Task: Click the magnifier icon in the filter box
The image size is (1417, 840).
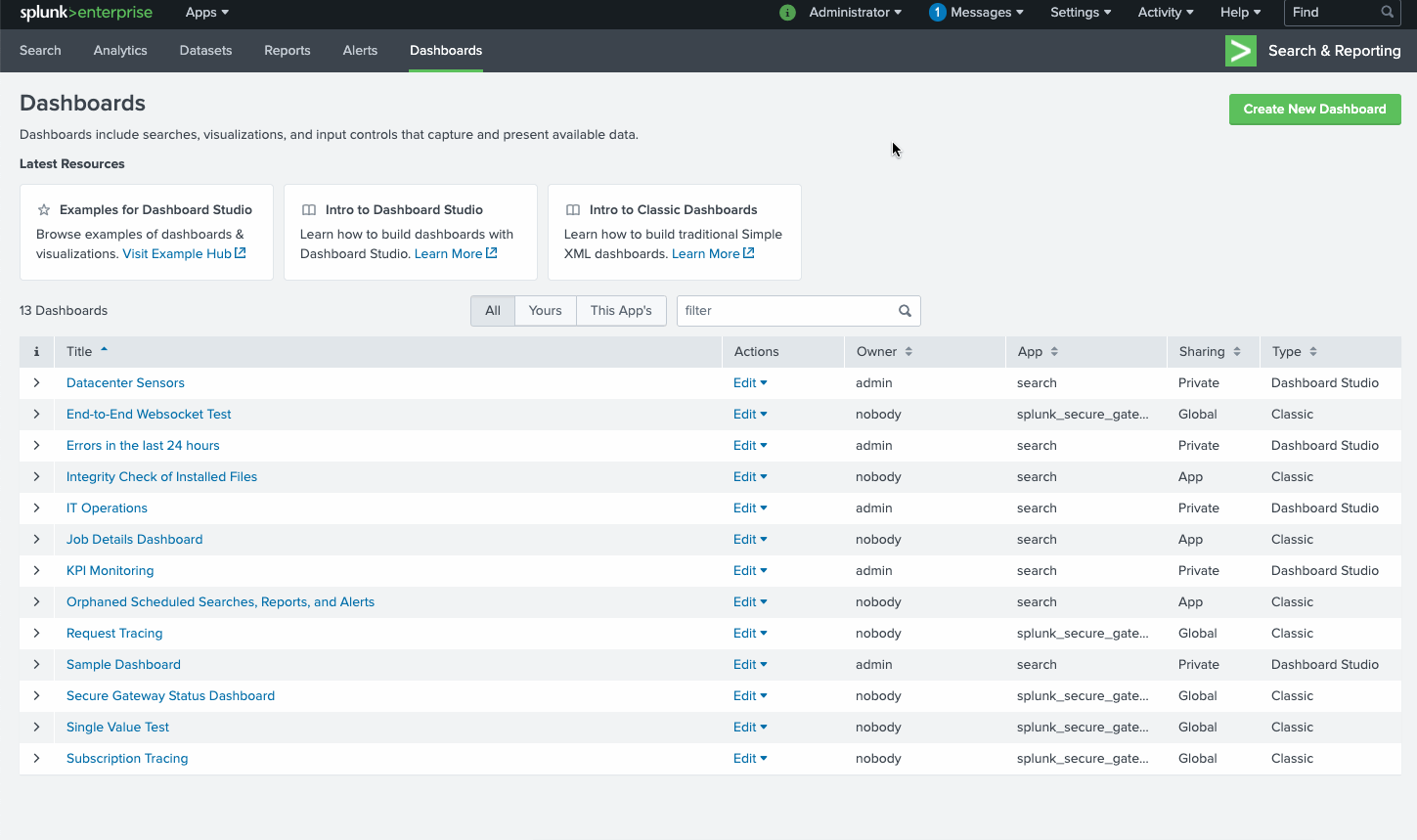Action: click(905, 311)
